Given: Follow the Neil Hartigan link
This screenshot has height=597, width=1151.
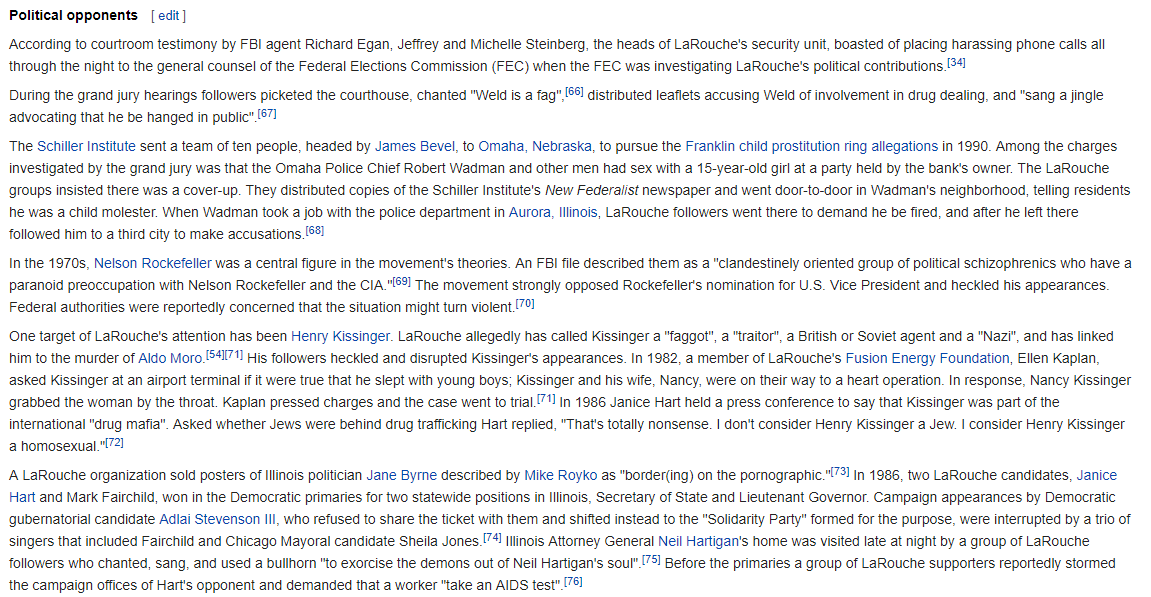Looking at the screenshot, I should tap(698, 541).
